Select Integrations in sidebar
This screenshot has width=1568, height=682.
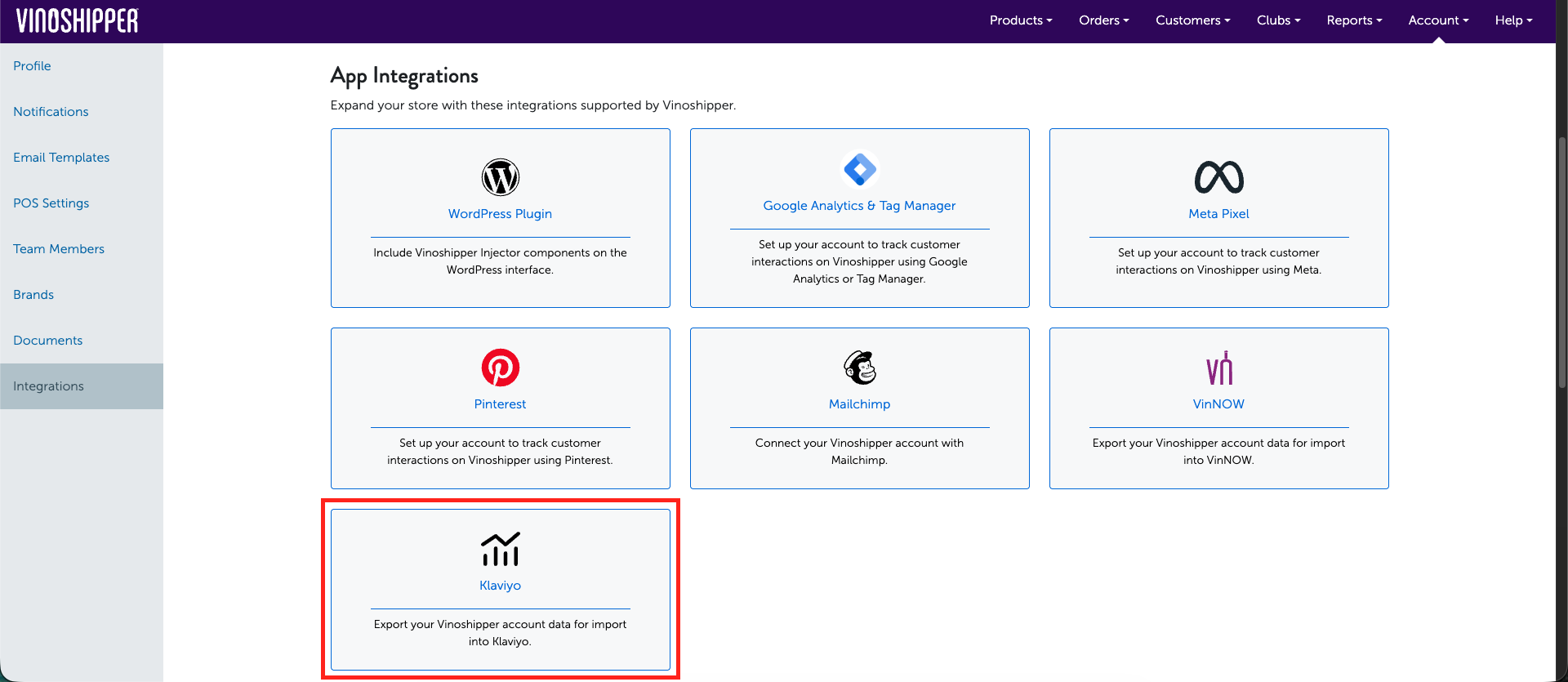82,386
